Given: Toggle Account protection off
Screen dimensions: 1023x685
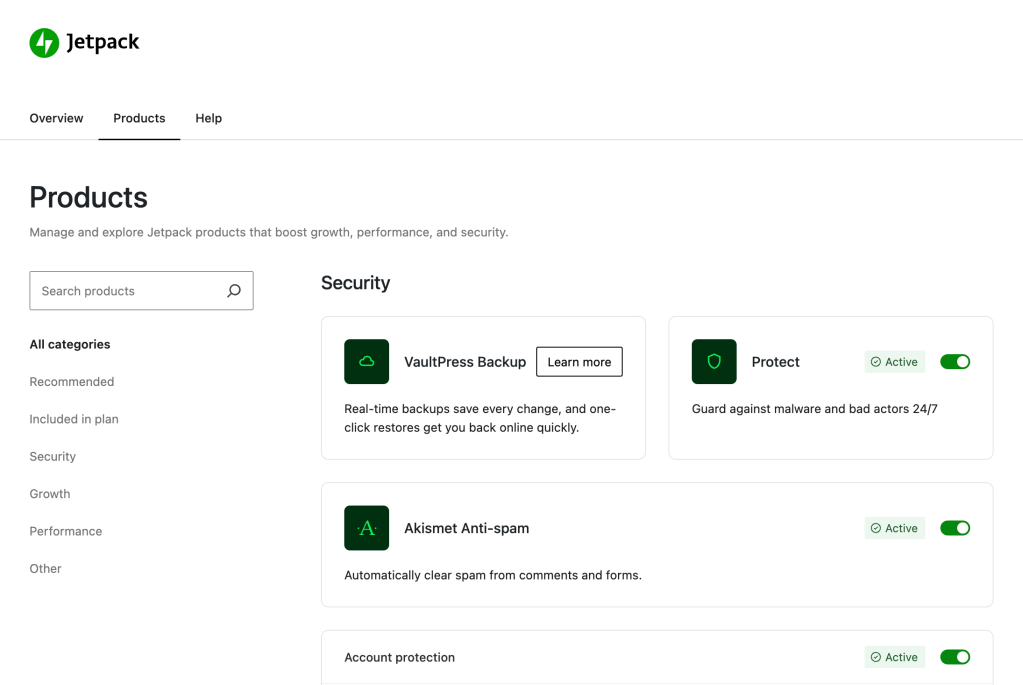Looking at the screenshot, I should click(955, 657).
